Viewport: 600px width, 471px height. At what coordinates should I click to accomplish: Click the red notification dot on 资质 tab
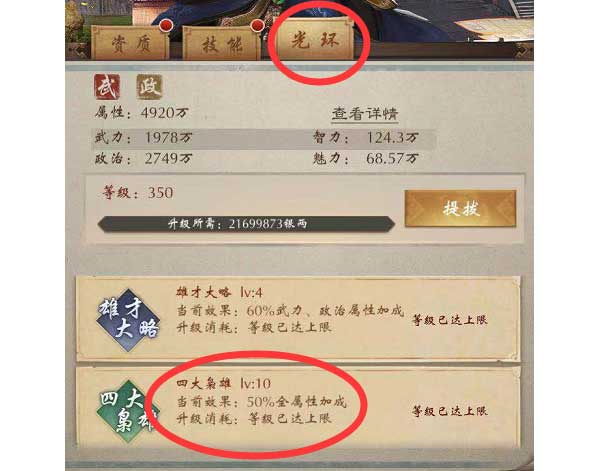(166, 26)
